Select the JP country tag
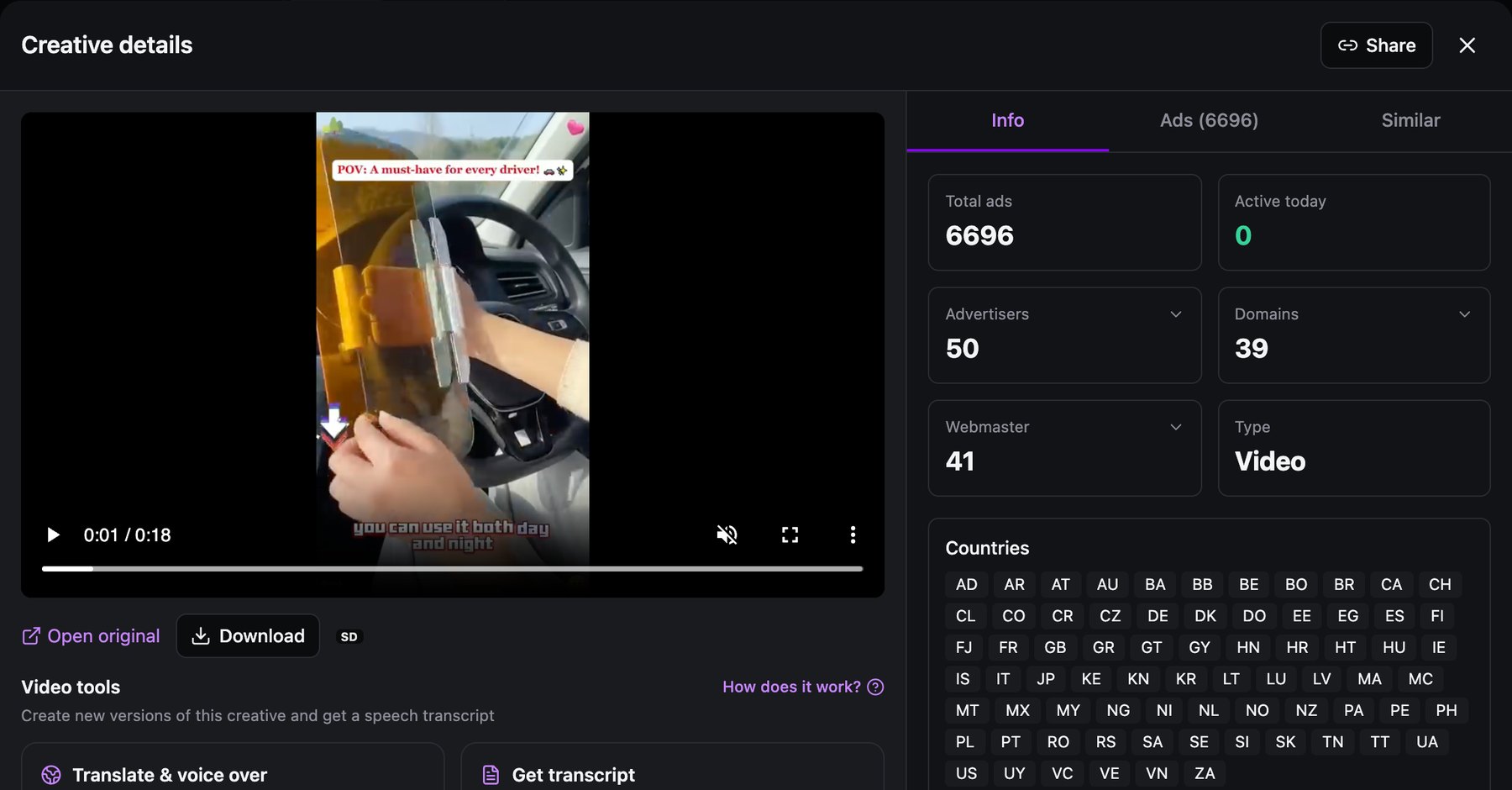1512x790 pixels. pyautogui.click(x=1046, y=679)
